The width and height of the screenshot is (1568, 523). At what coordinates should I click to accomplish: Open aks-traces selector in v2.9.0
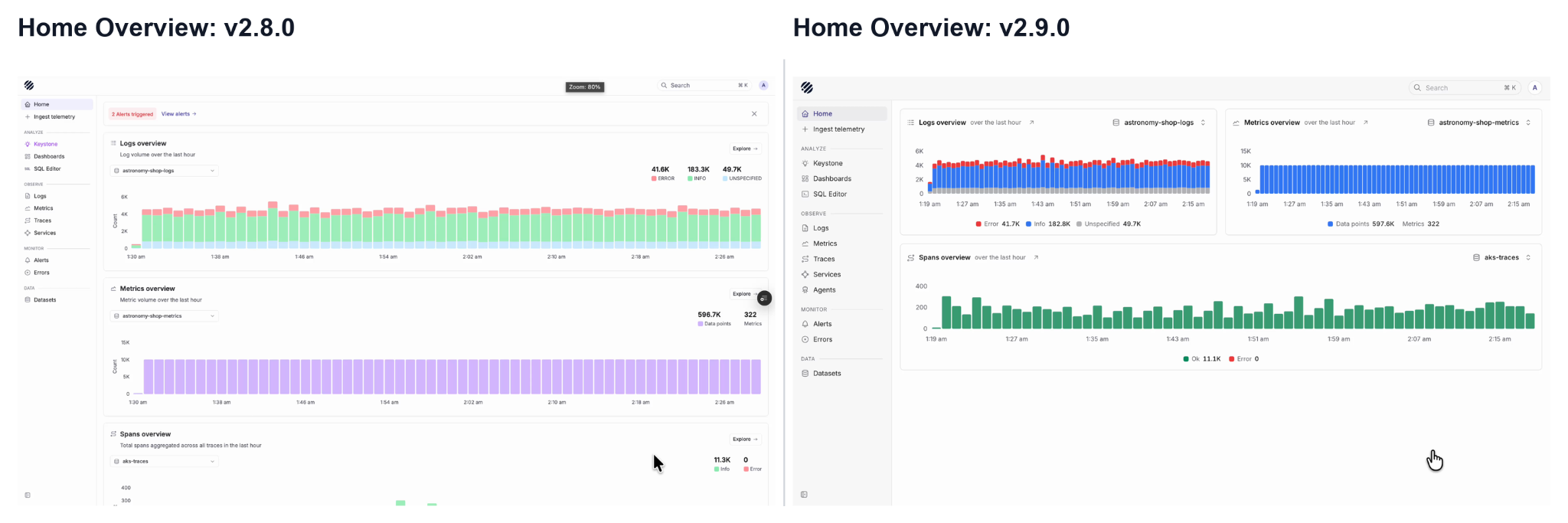(1502, 257)
